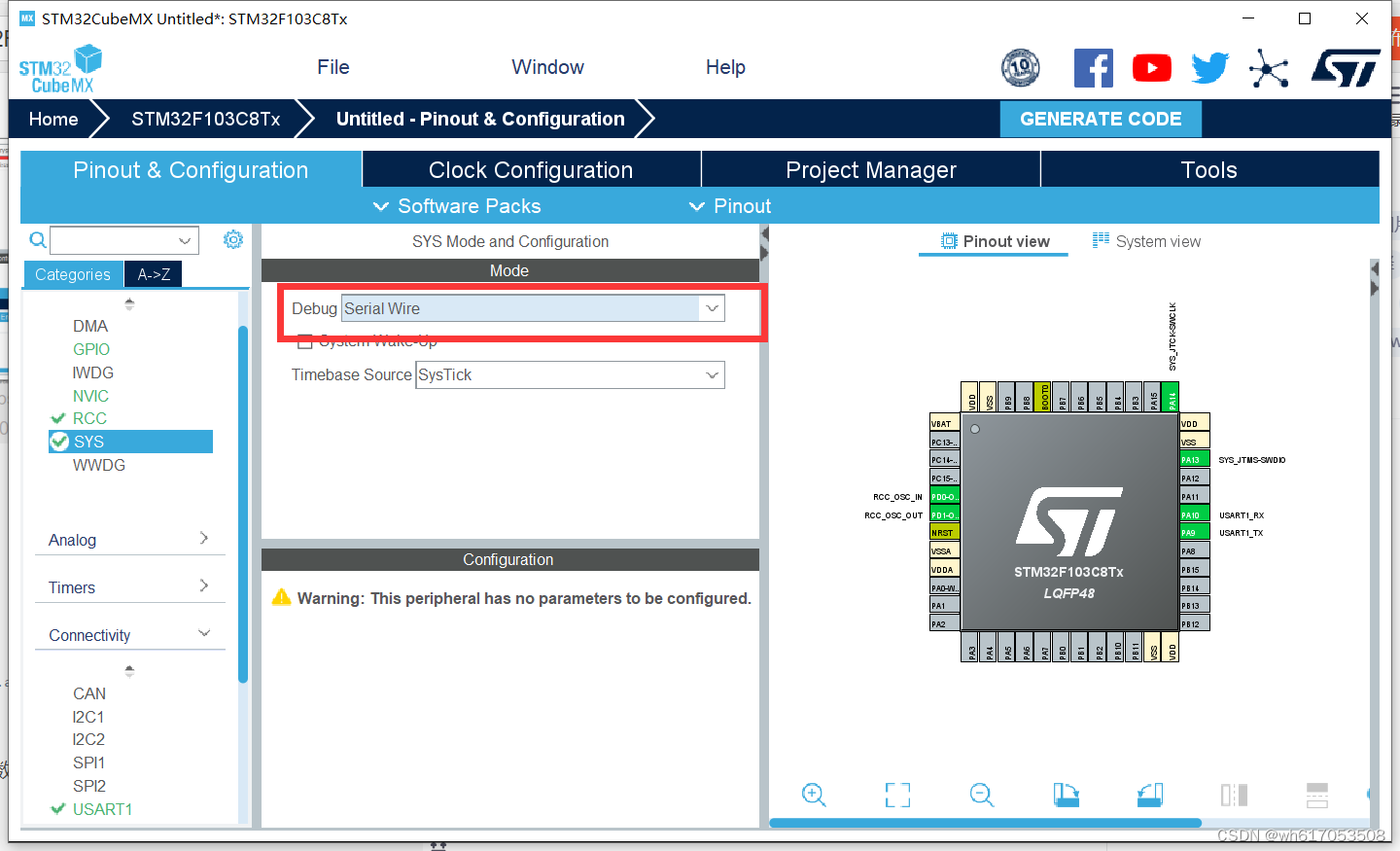
Task: Open the category search combo box arrow
Action: point(185,240)
